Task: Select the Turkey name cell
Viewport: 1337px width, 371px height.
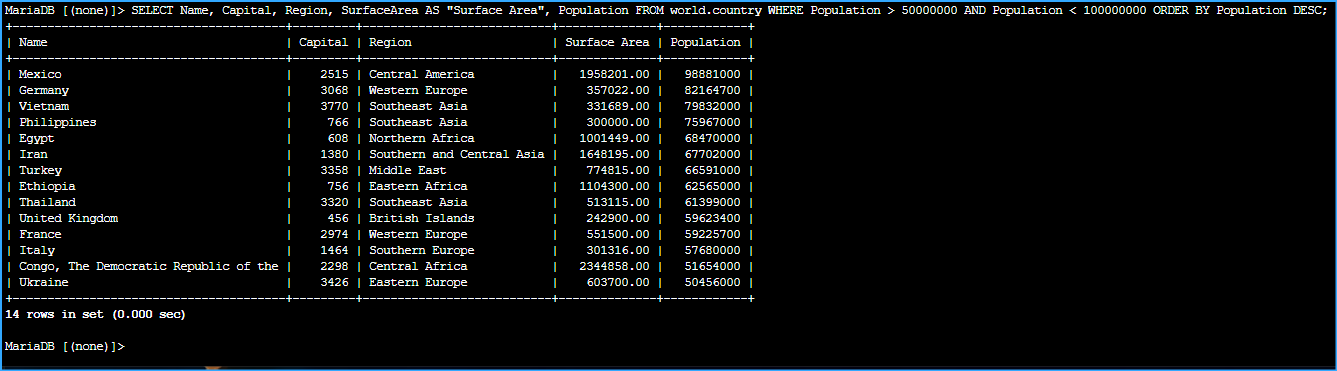Action: [40, 171]
